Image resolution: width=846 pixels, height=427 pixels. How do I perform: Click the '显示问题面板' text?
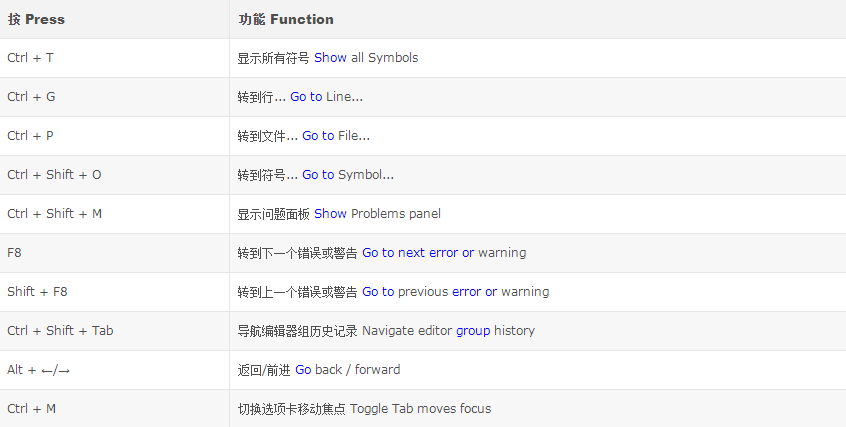tap(274, 214)
